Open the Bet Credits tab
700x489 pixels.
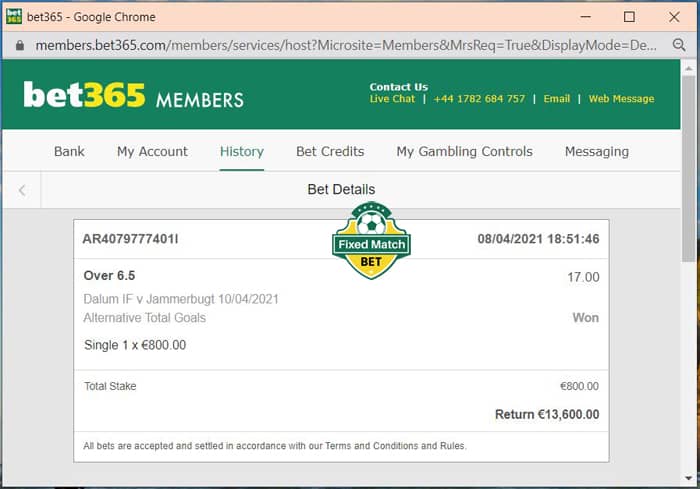click(330, 151)
